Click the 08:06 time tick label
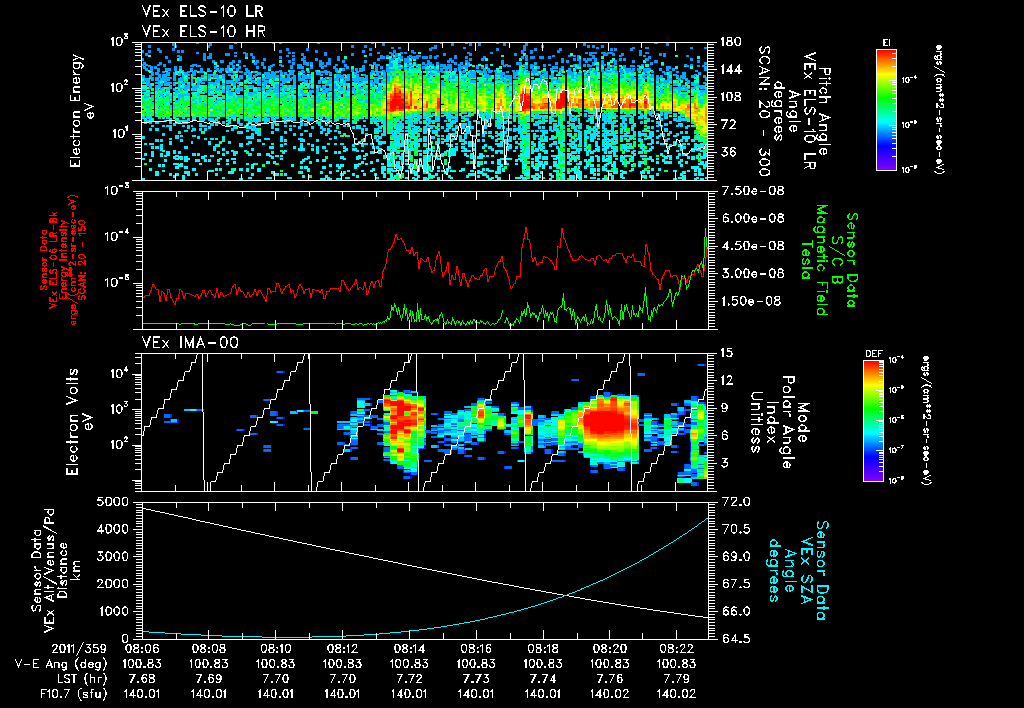This screenshot has height=708, width=1024. point(141,651)
